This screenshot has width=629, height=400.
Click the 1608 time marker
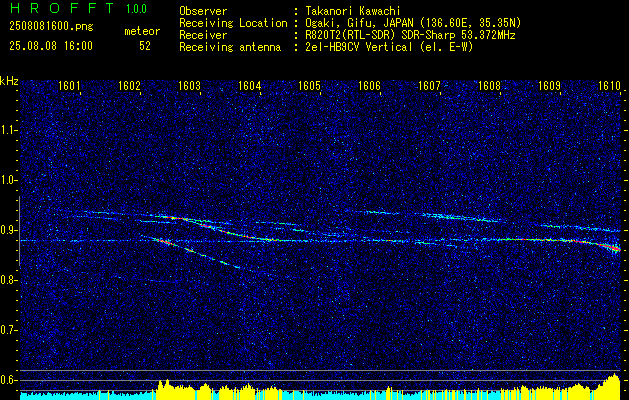click(x=490, y=85)
